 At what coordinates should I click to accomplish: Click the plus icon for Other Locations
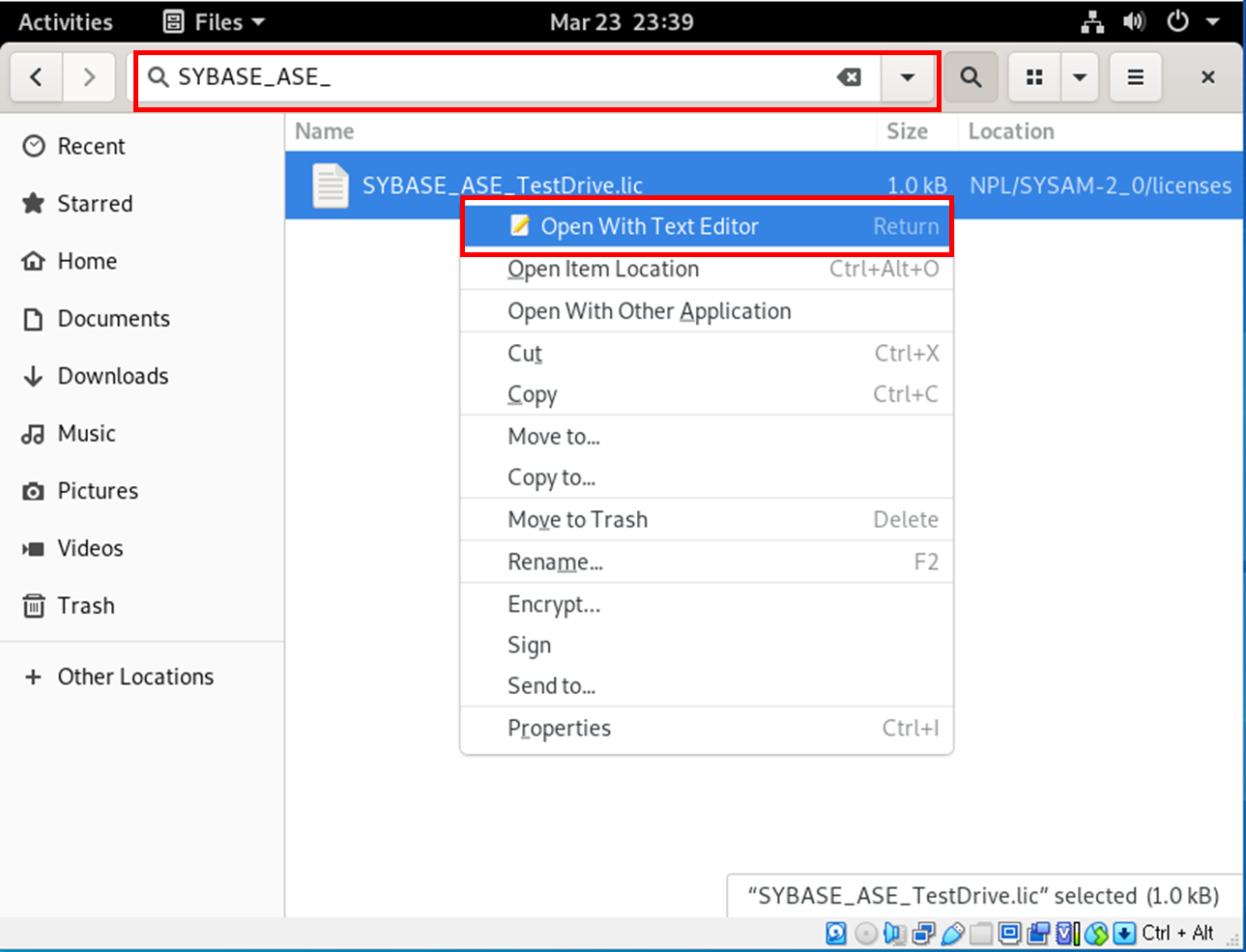coord(34,677)
